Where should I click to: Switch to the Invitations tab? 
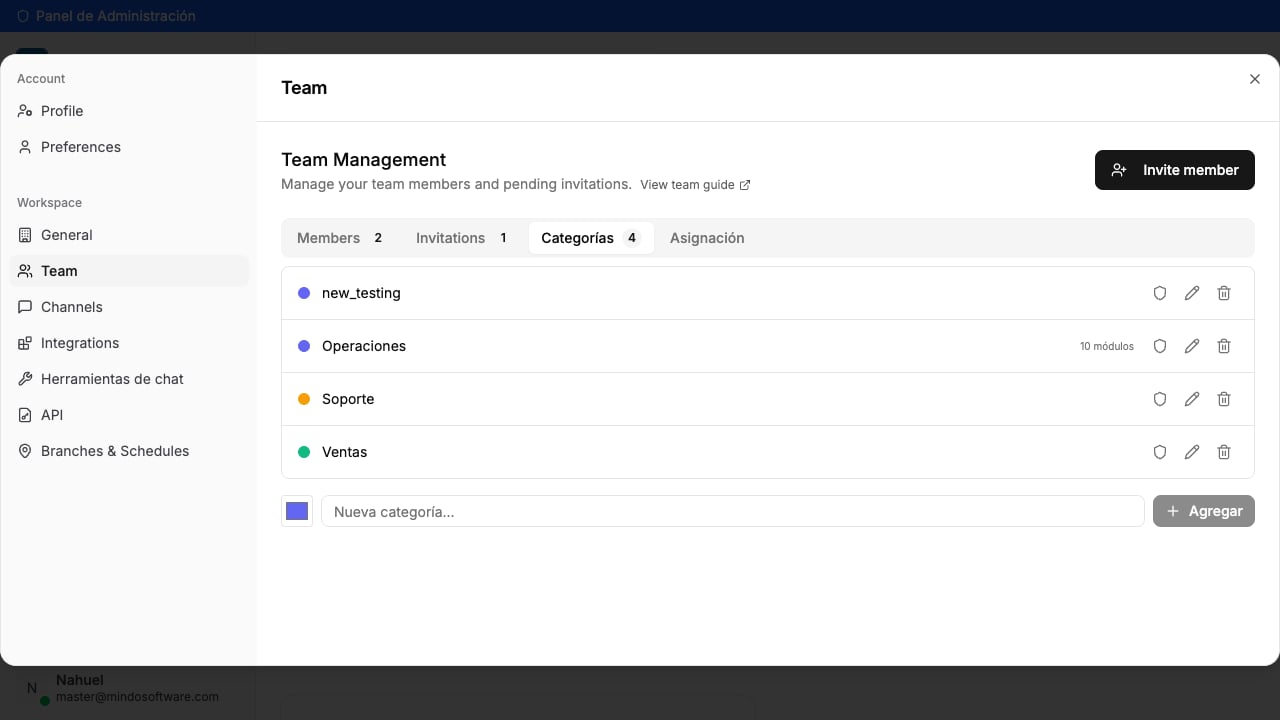click(x=462, y=238)
